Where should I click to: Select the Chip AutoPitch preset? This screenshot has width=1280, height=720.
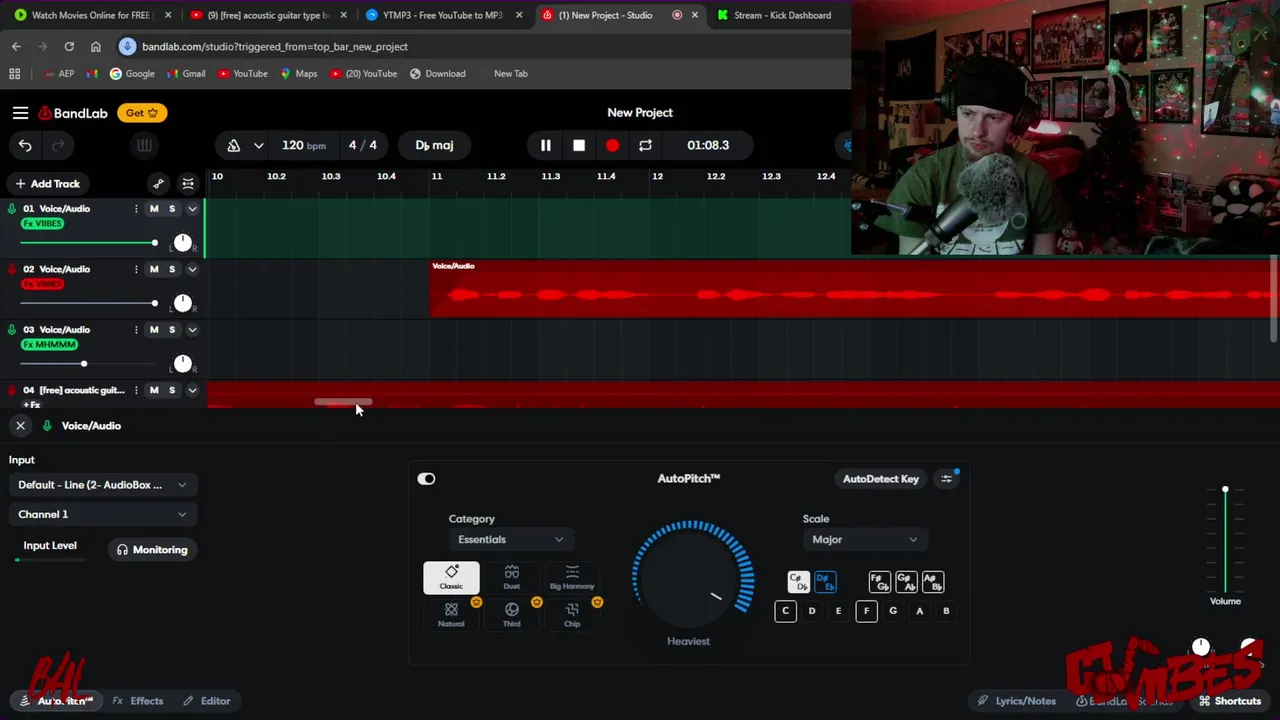click(572, 614)
